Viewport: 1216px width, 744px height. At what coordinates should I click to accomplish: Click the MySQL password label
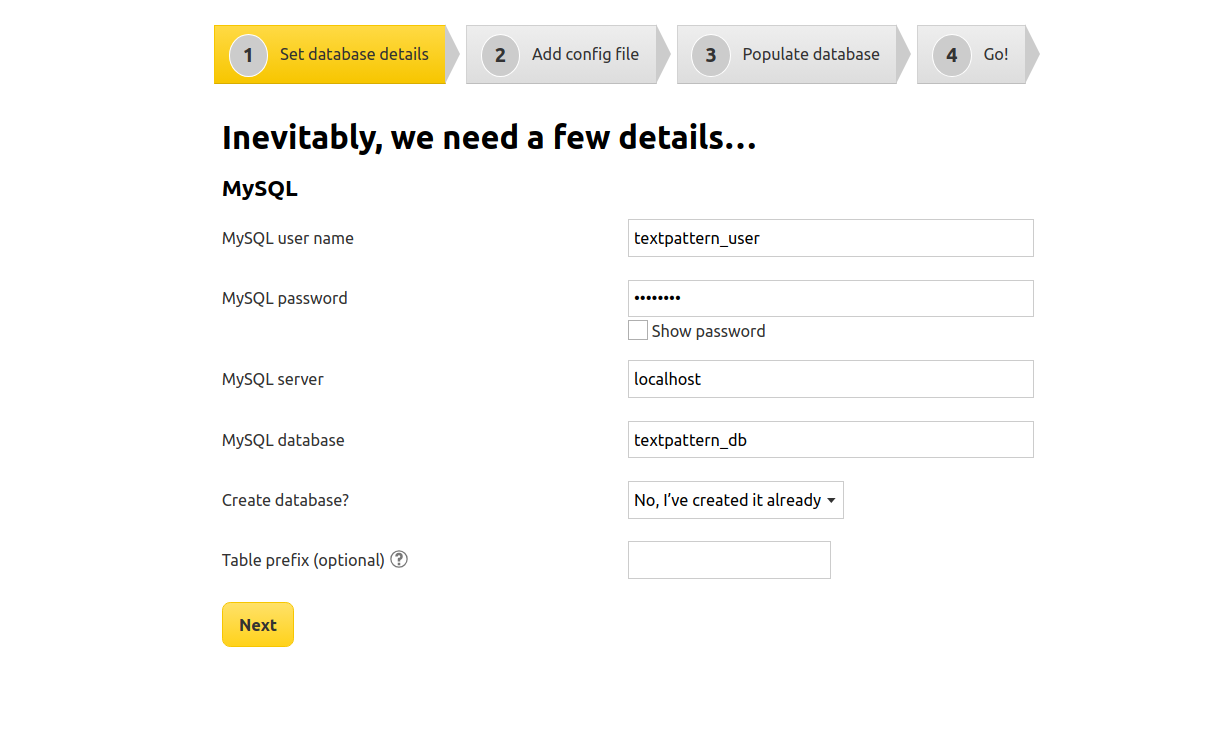285,298
